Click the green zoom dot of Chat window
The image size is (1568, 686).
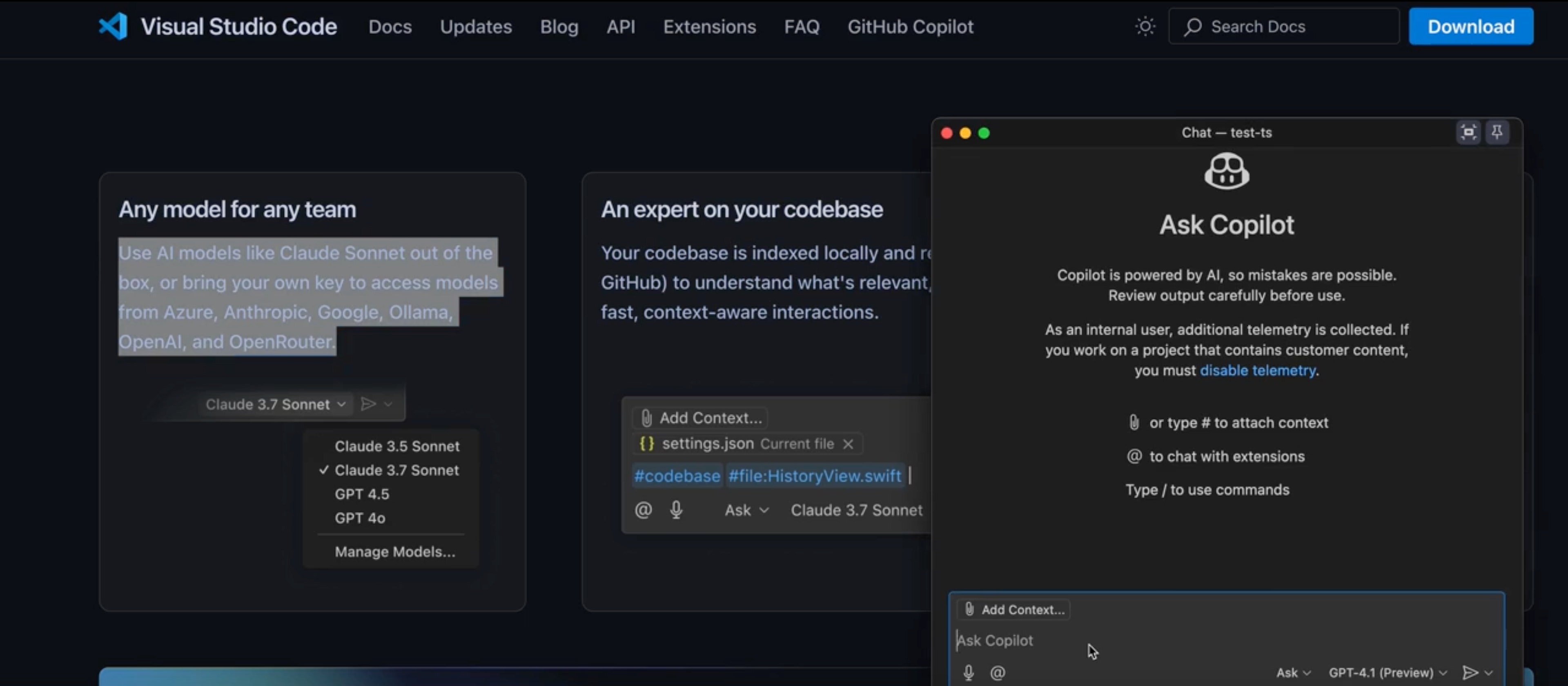[x=984, y=133]
